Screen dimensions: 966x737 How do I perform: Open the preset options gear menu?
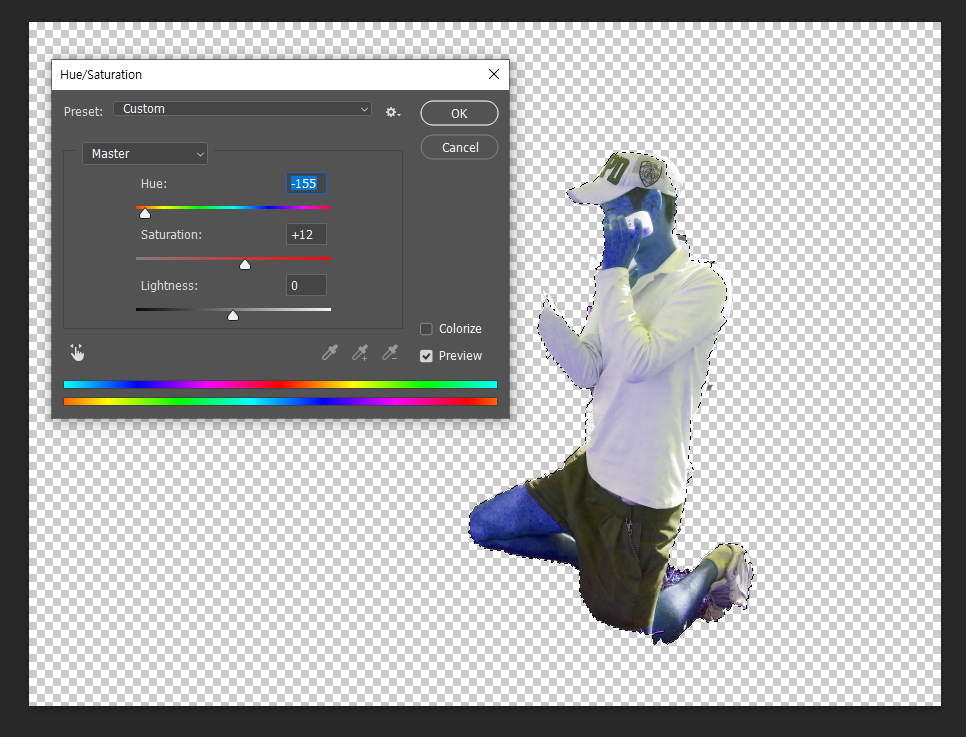pyautogui.click(x=392, y=112)
